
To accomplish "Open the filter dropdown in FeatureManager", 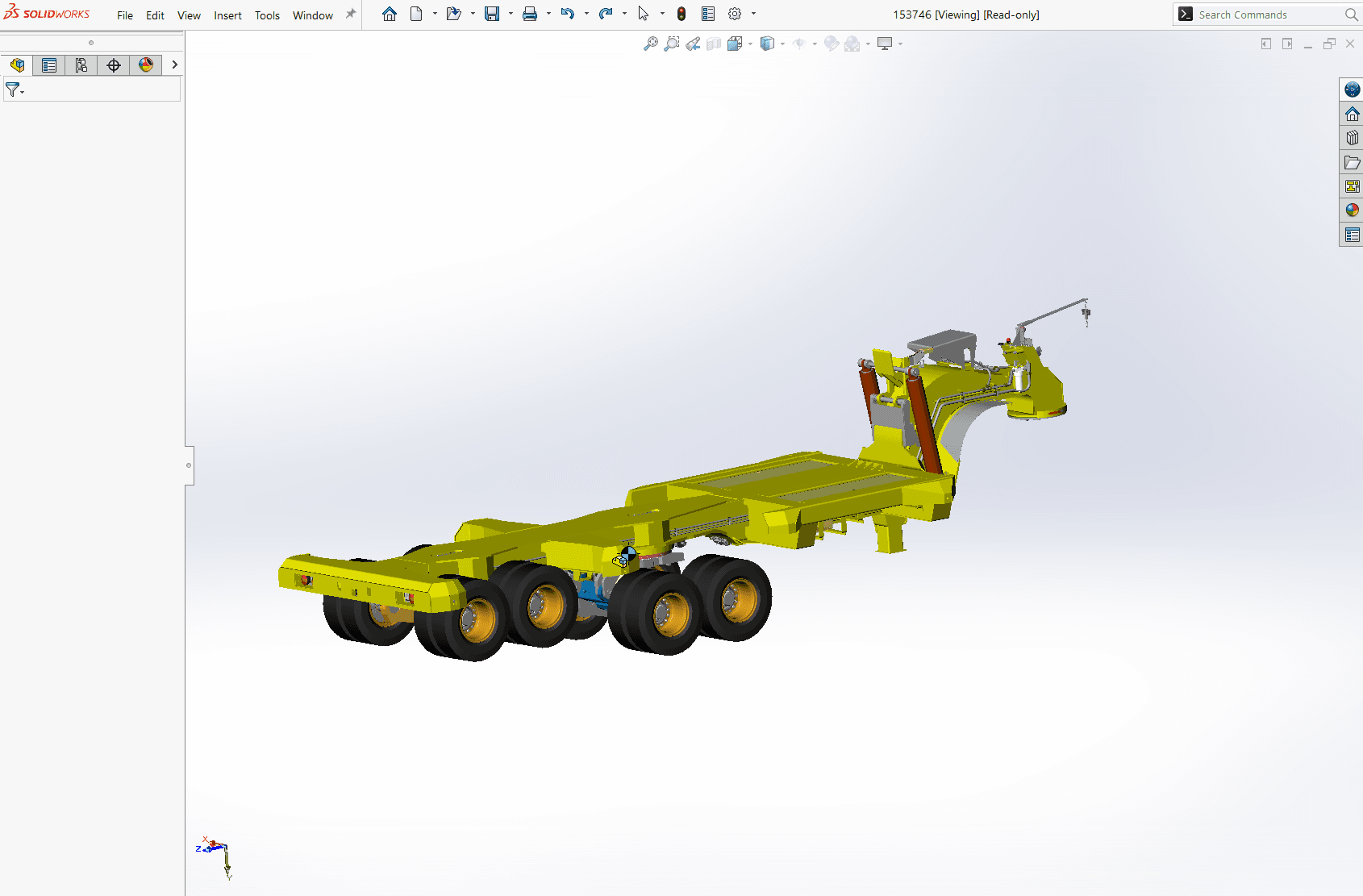I will [22, 92].
